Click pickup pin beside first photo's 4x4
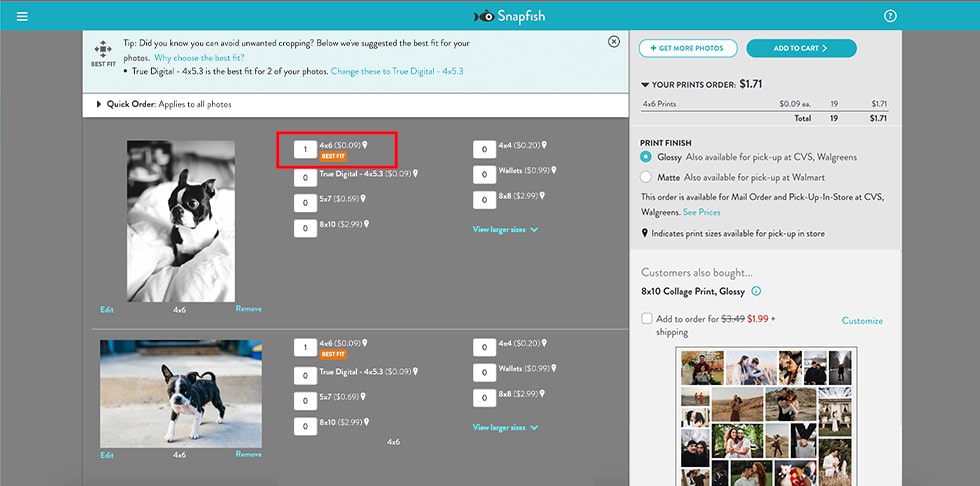980x486 pixels. 544,145
